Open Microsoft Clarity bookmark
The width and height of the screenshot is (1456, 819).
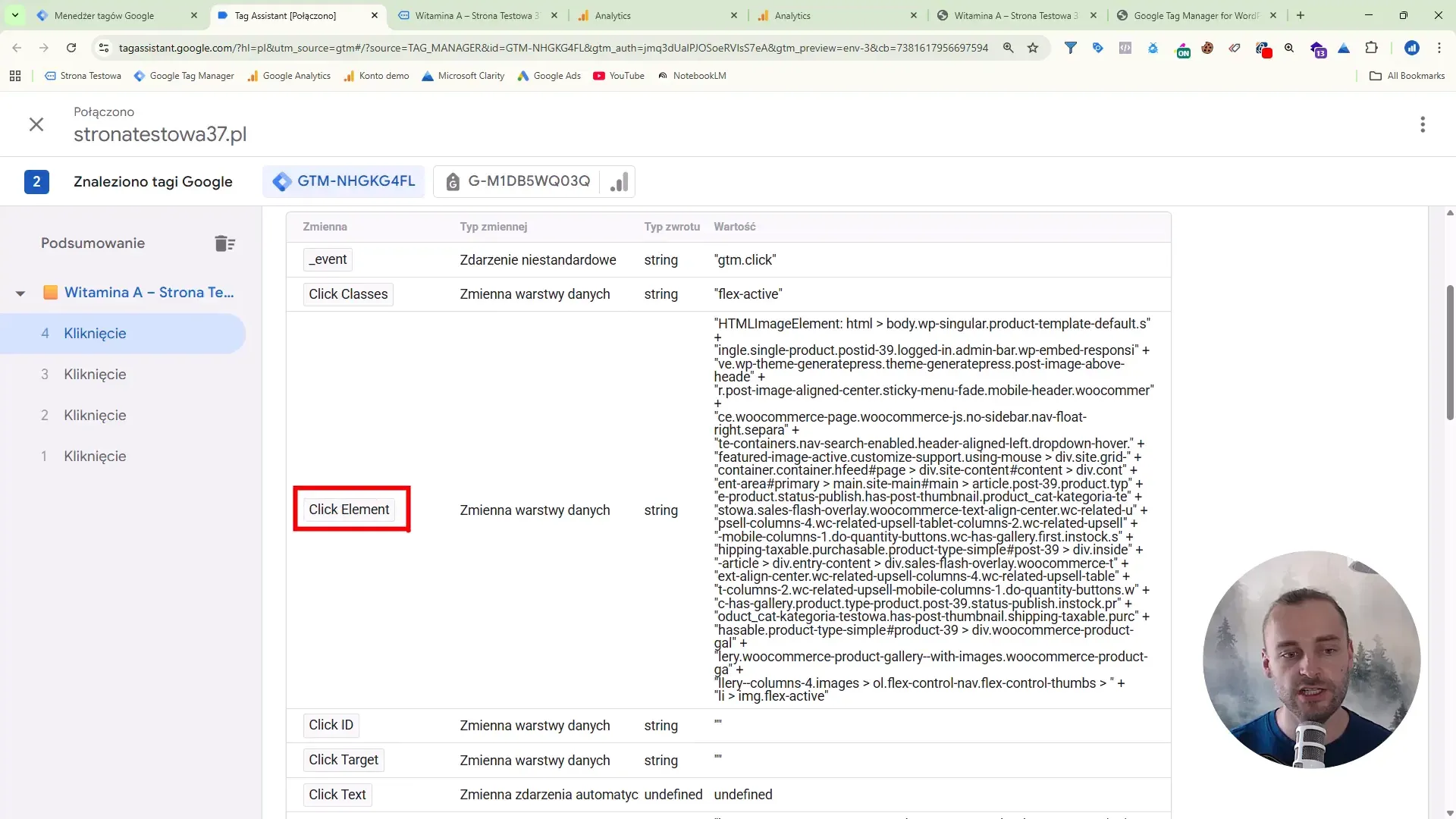(463, 76)
